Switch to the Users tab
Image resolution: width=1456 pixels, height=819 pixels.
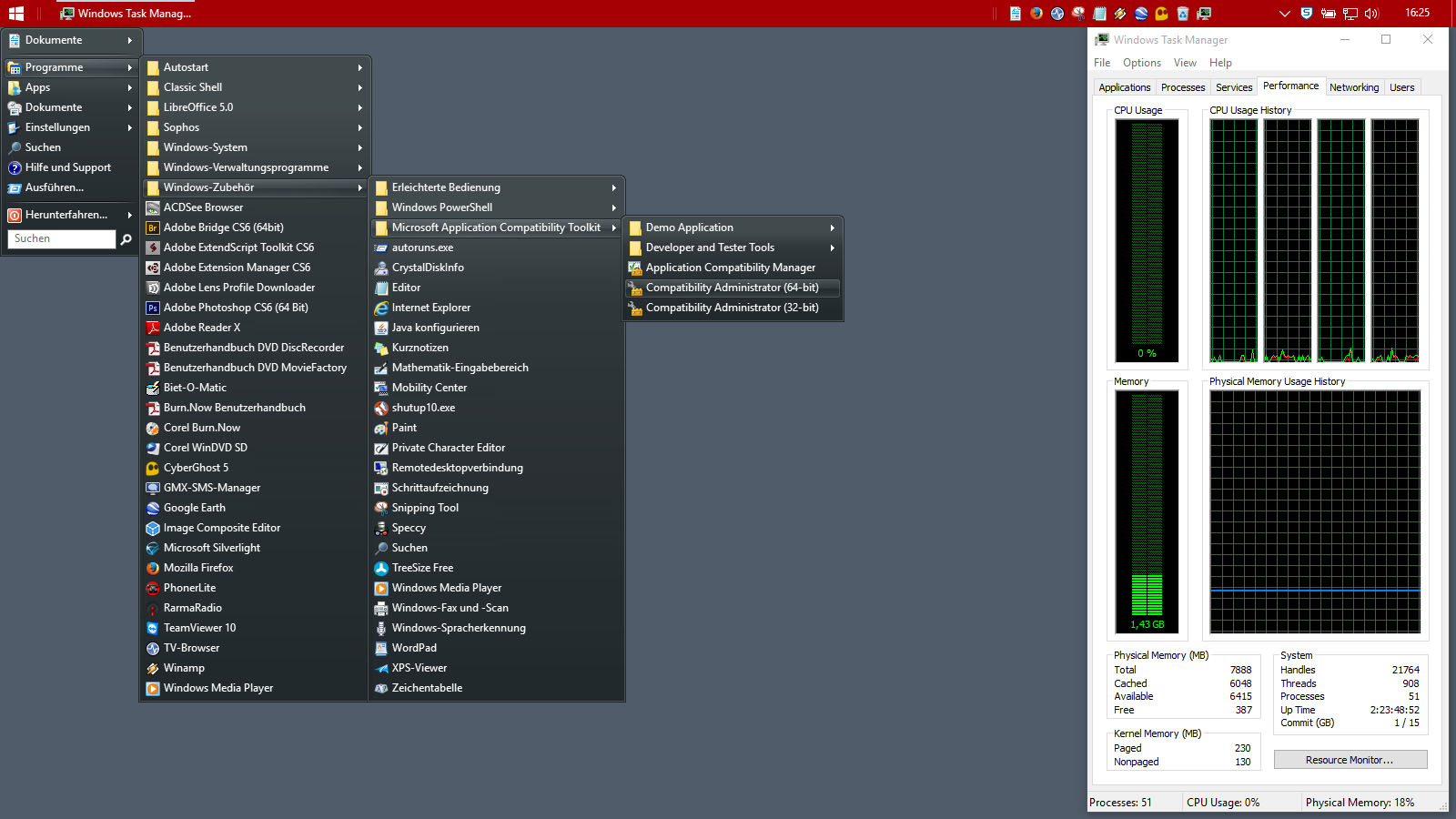coord(1402,87)
